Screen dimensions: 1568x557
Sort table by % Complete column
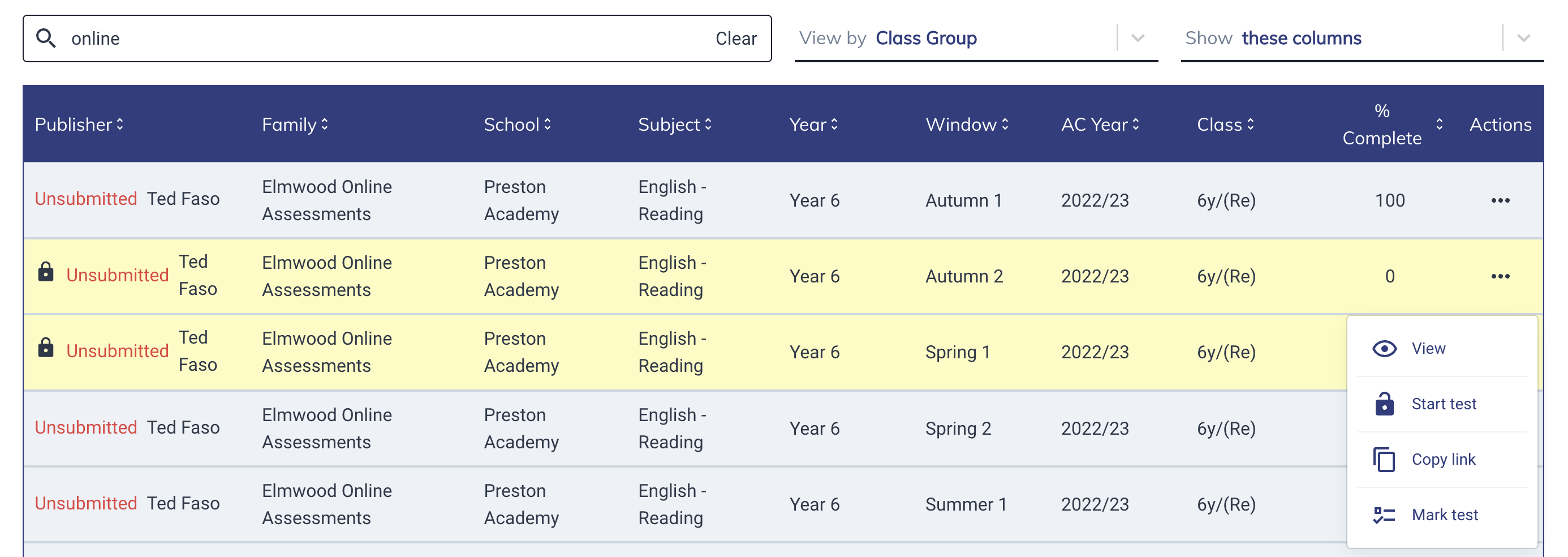(x=1439, y=125)
